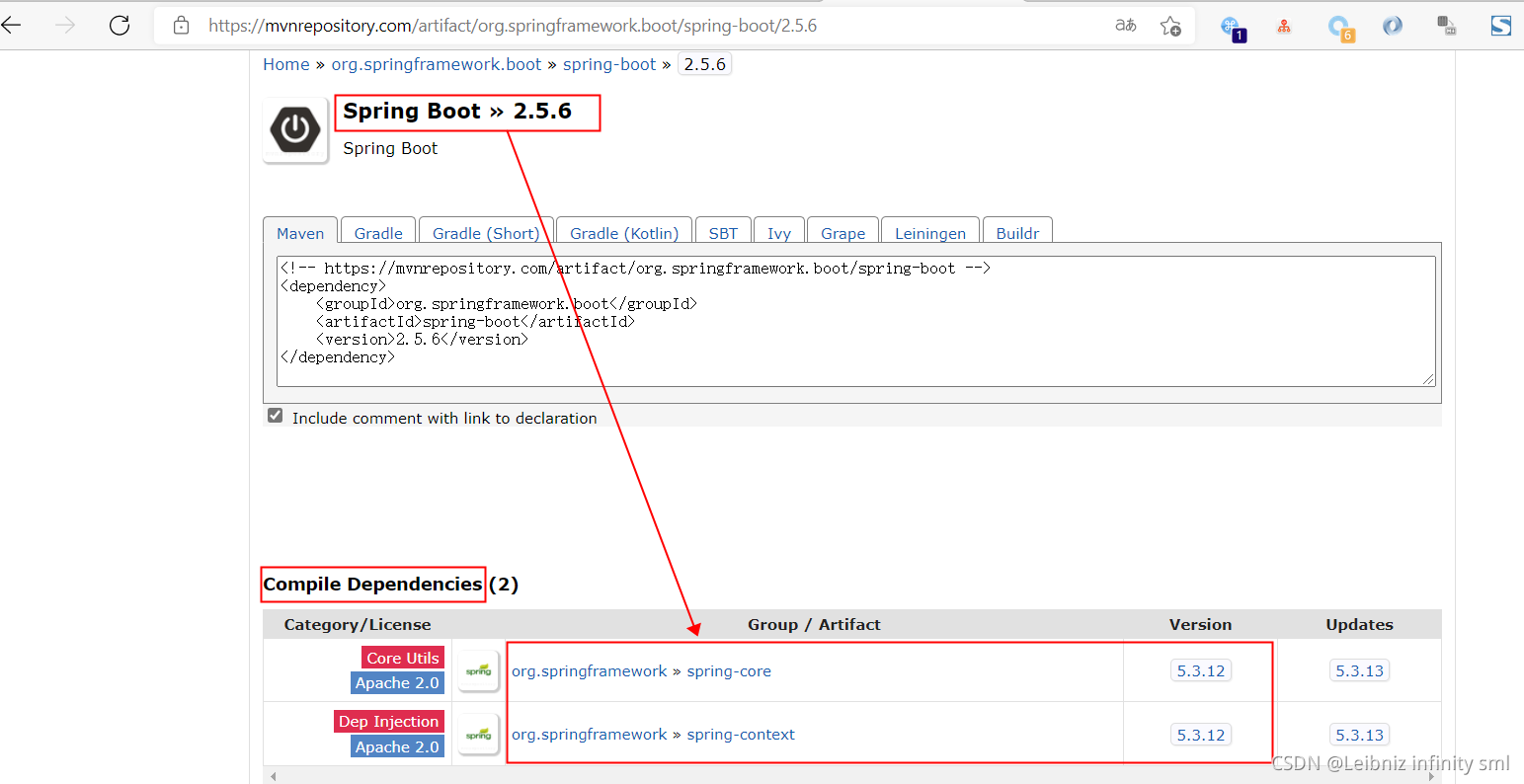Add page to favorites via the star icon
Image resolution: width=1524 pixels, height=784 pixels.
(x=1170, y=26)
